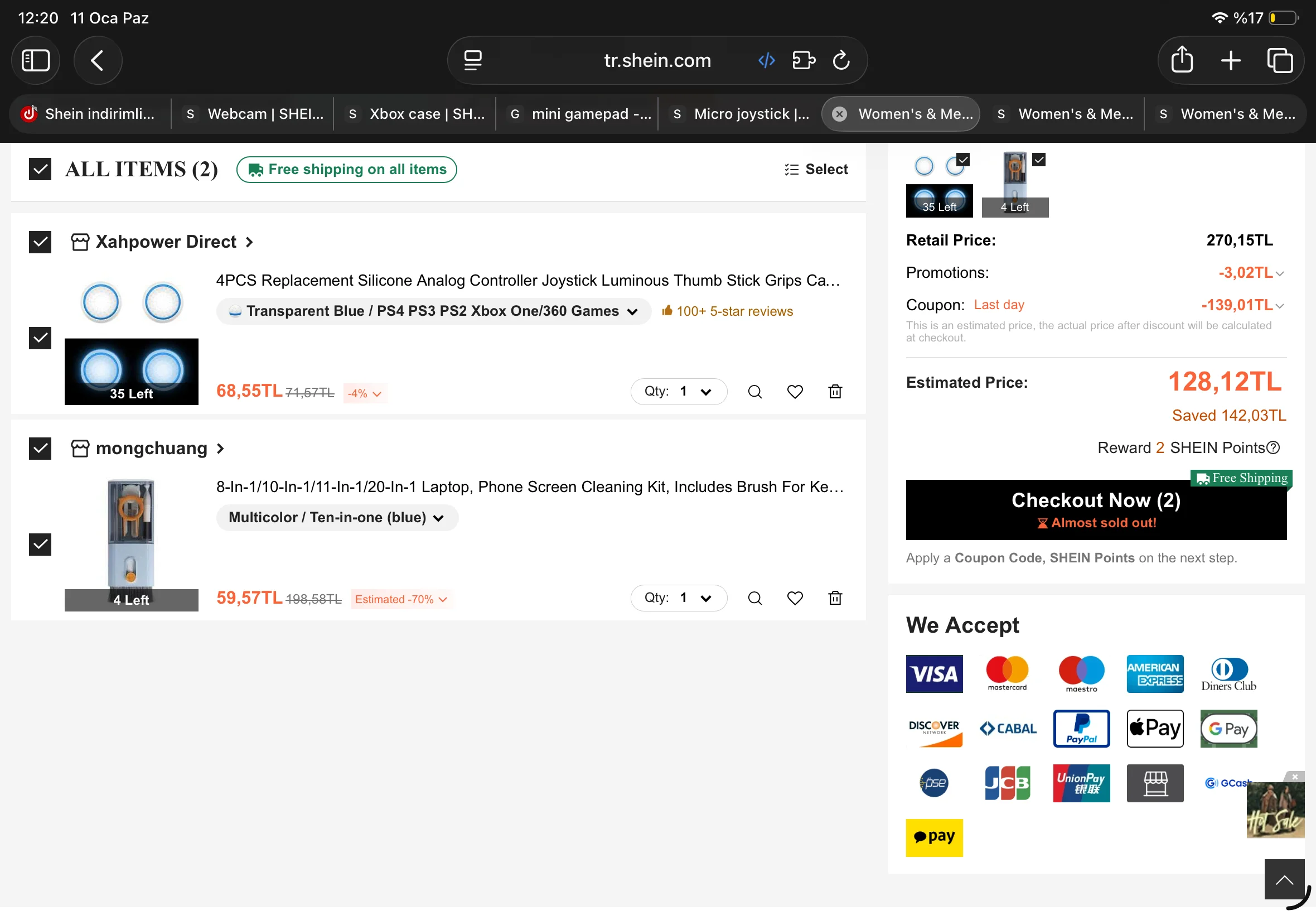Uncheck the ALL ITEMS checkbox
Viewport: 1316px width, 915px height.
tap(40, 169)
